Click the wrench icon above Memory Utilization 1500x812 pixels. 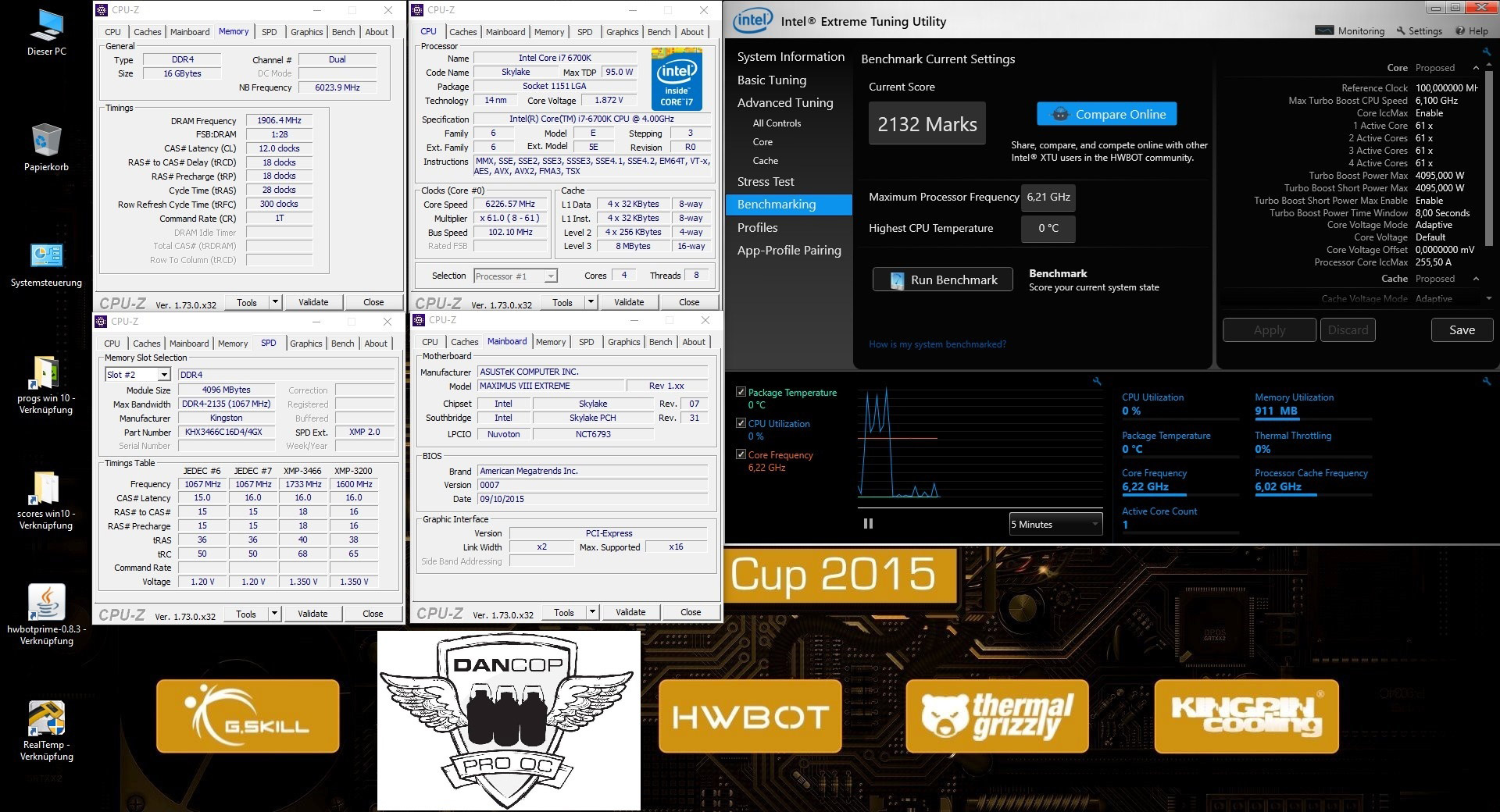click(1486, 381)
